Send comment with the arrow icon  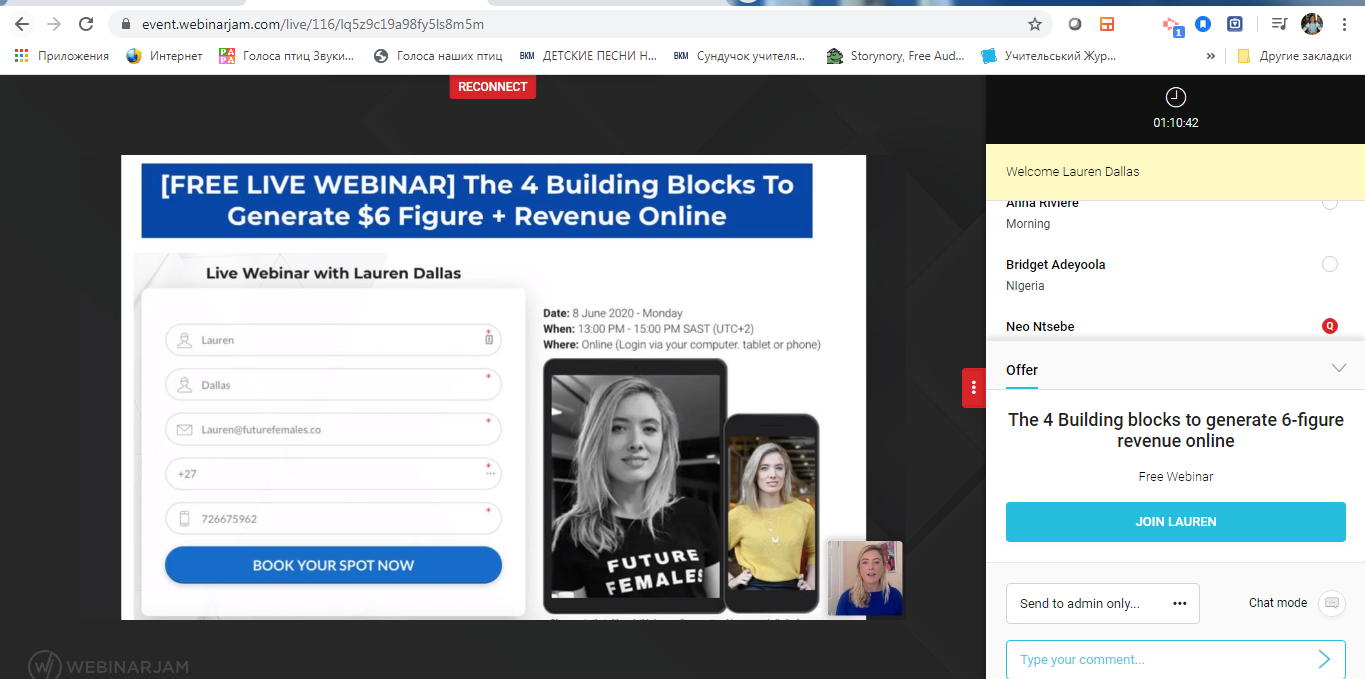1325,659
